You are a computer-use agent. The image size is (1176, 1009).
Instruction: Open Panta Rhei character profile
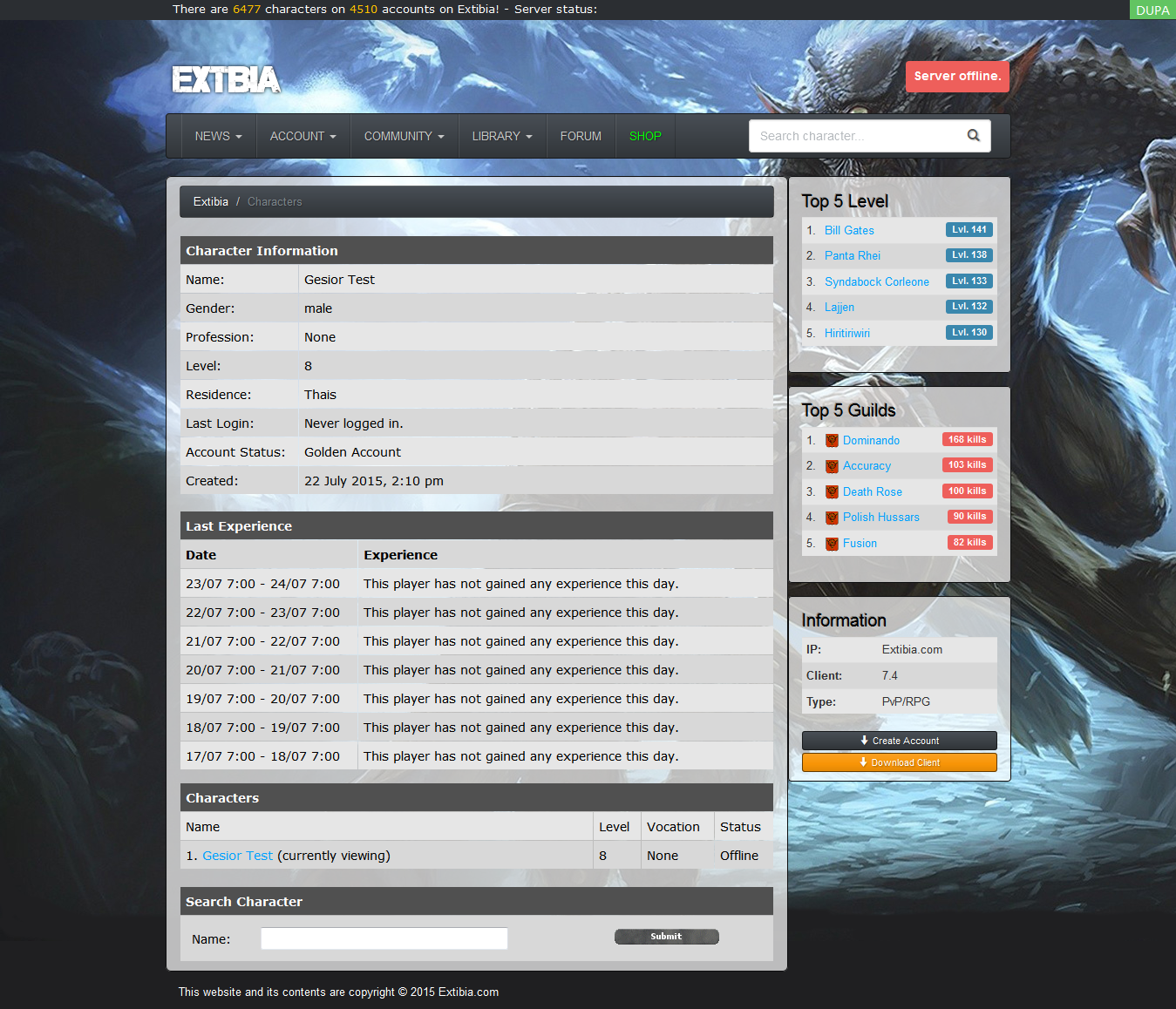click(x=853, y=255)
